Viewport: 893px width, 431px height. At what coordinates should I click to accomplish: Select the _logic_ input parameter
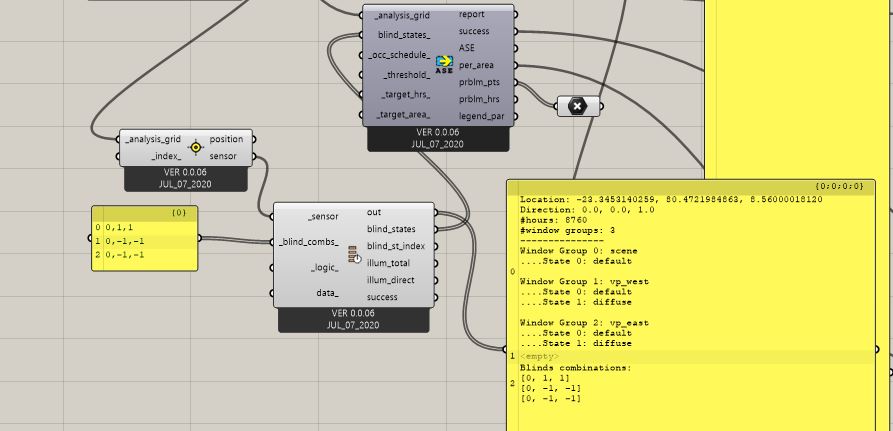[x=325, y=268]
